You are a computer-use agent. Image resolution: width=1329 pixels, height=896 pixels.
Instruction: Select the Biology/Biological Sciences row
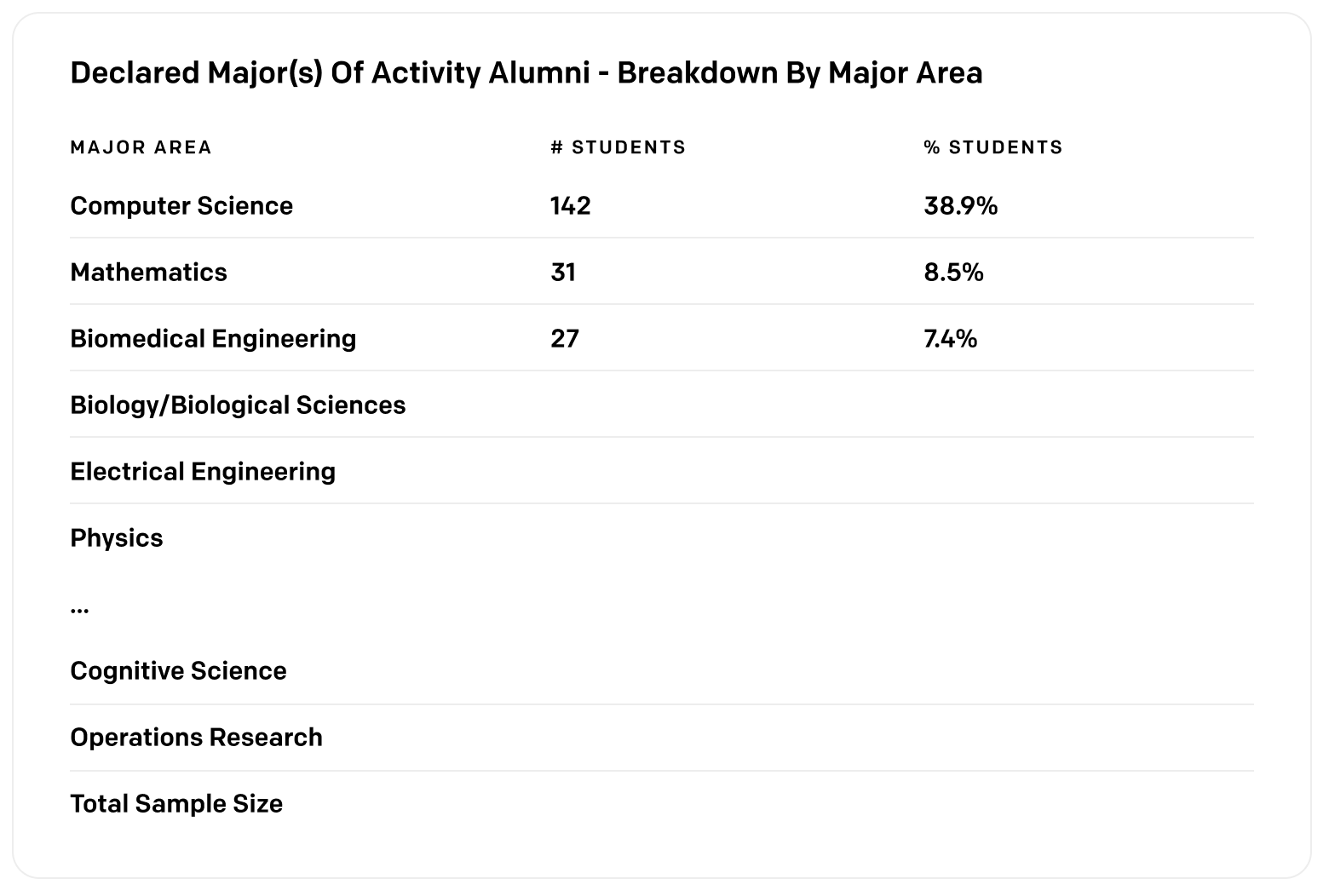pos(662,405)
